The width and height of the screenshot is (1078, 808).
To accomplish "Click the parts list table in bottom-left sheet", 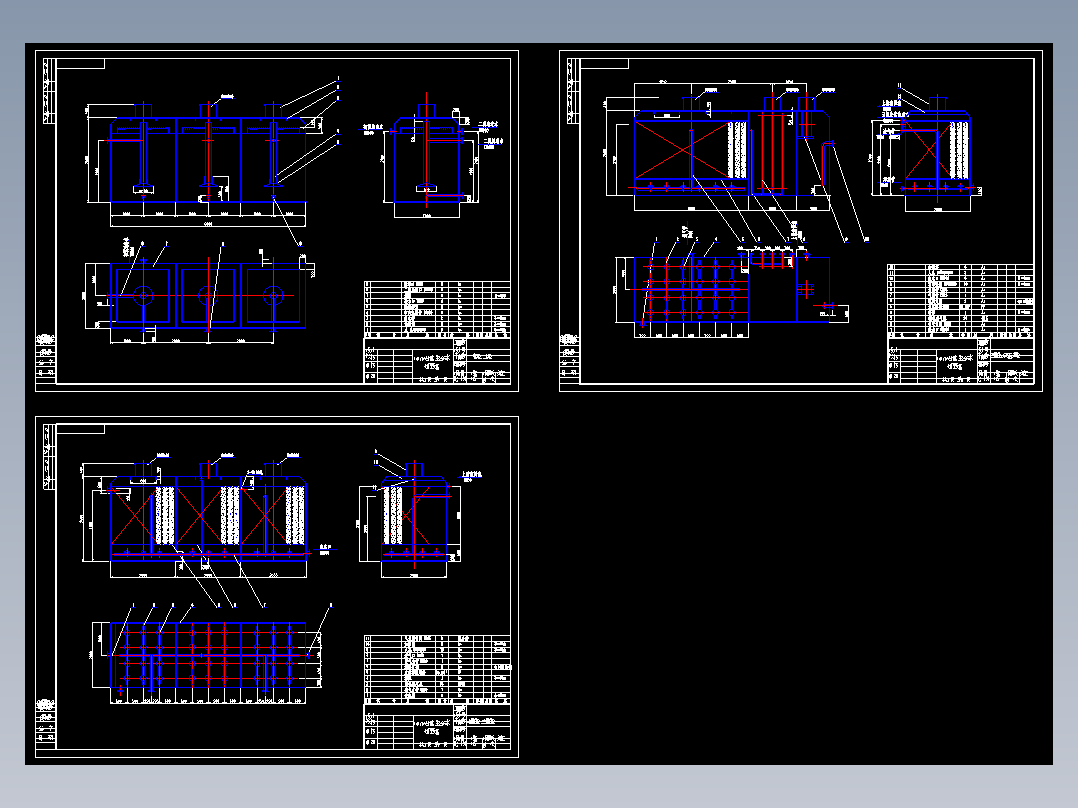I will pos(437,668).
